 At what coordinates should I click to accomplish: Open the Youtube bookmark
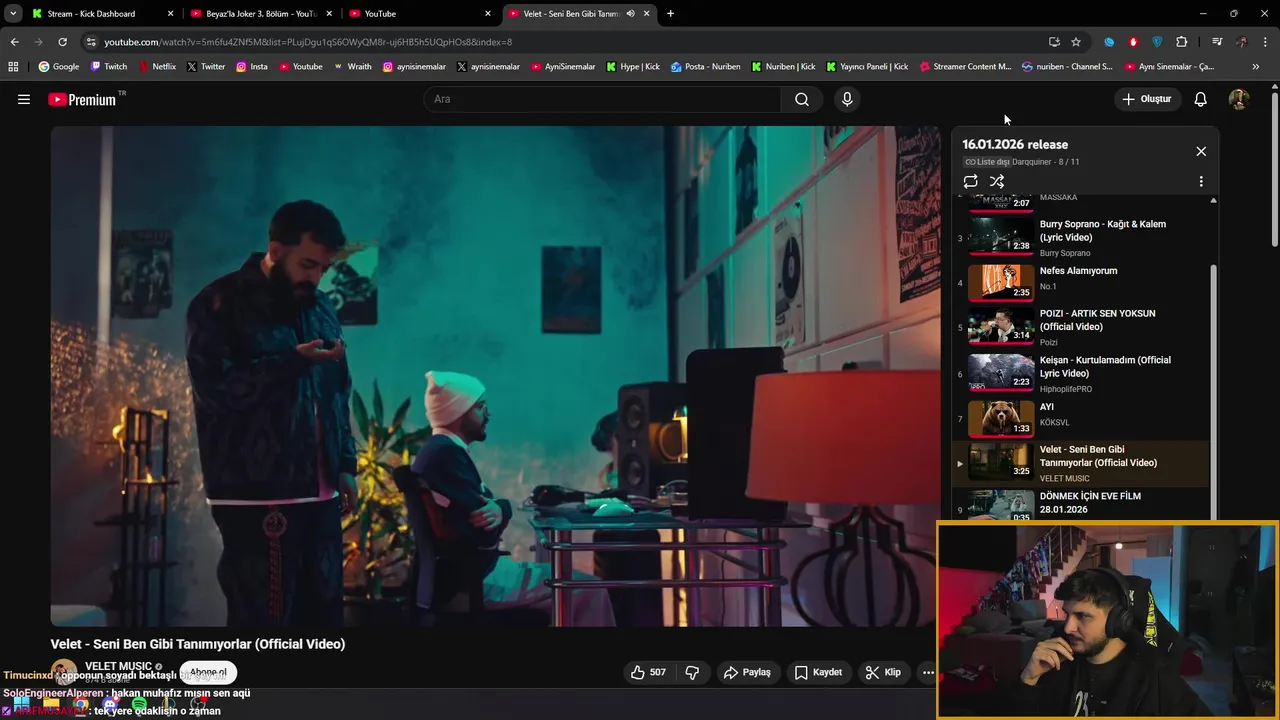(x=301, y=67)
